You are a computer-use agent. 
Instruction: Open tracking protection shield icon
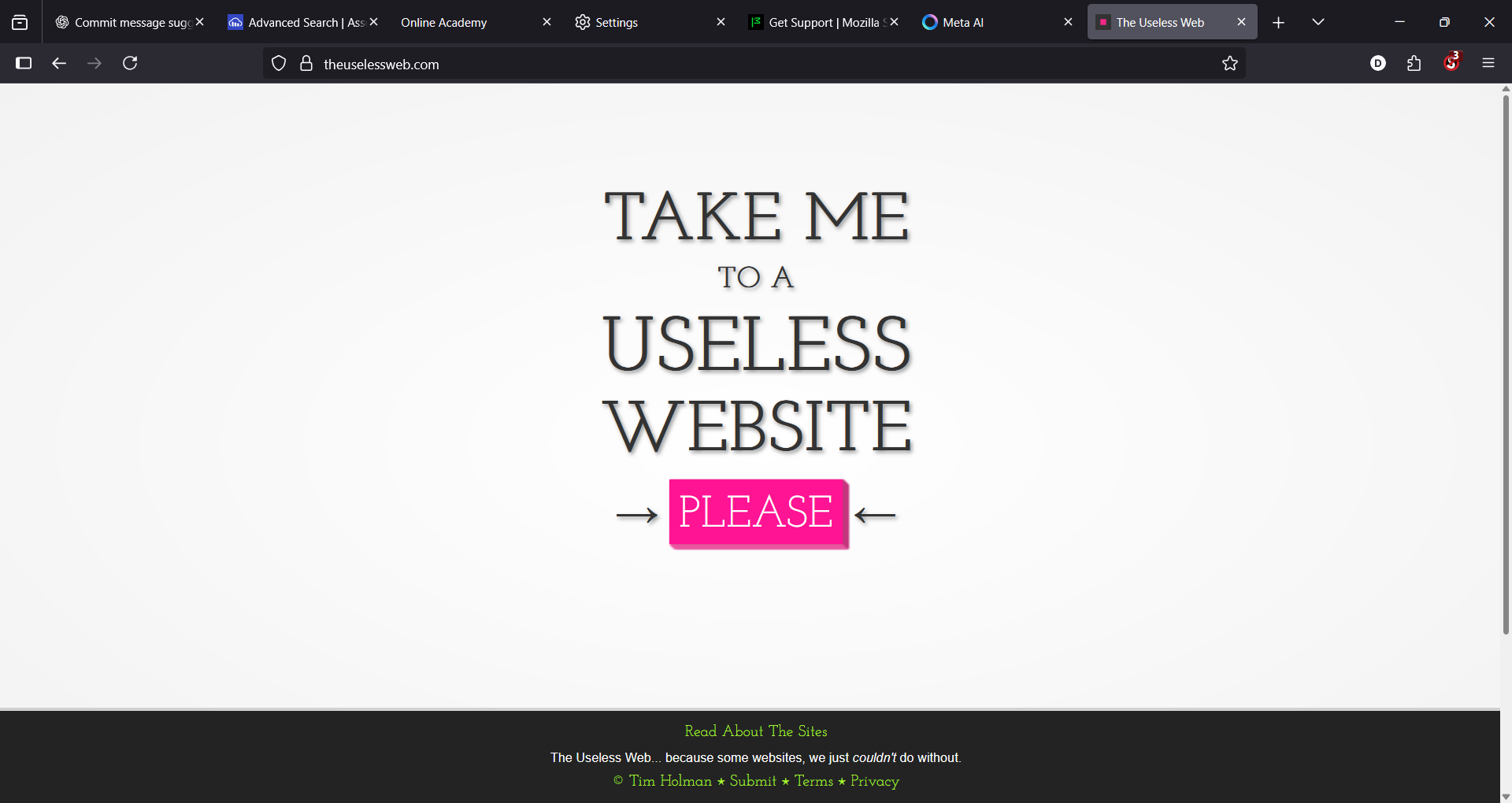tap(279, 64)
